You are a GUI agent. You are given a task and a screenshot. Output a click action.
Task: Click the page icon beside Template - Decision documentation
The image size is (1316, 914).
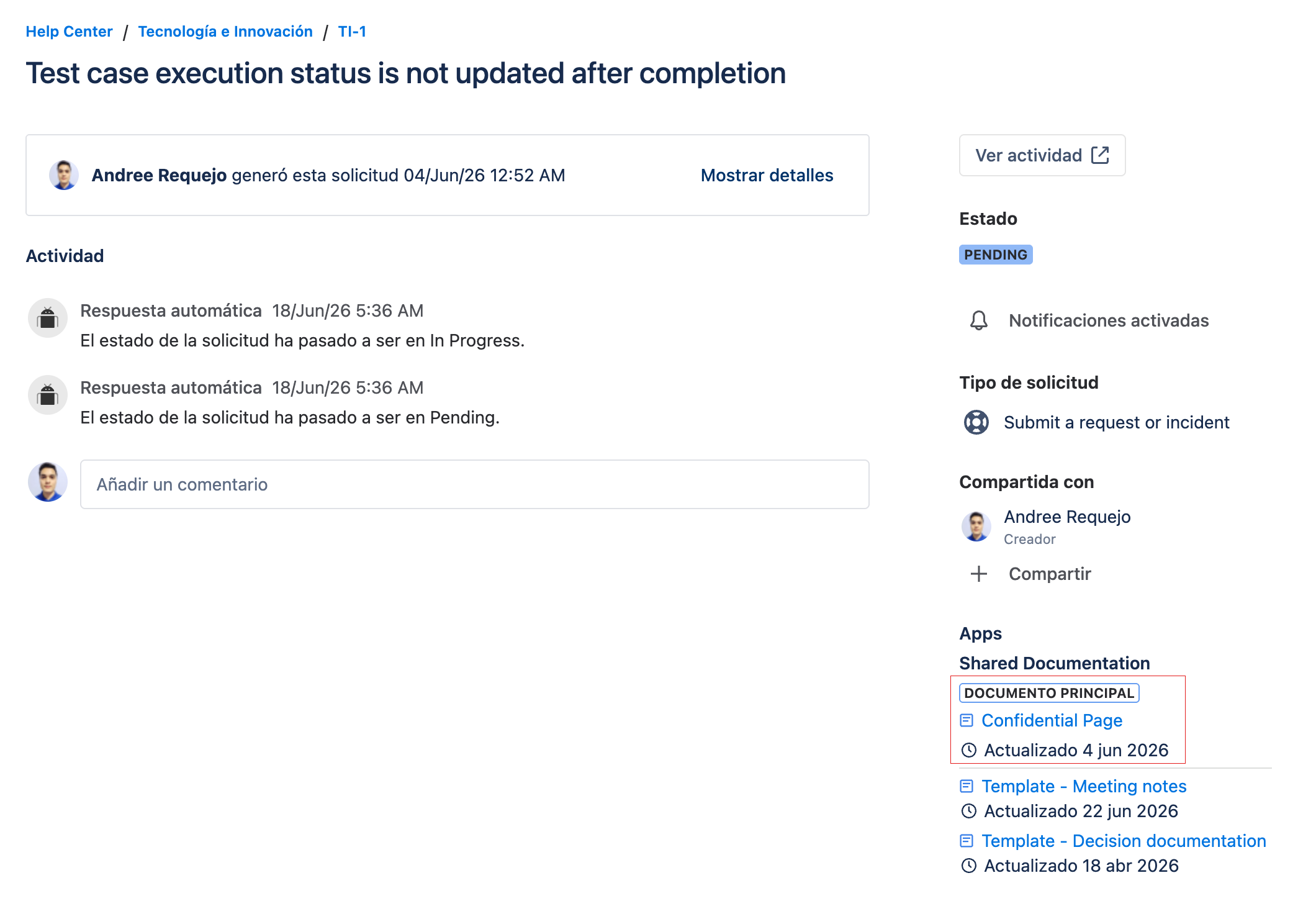pos(967,841)
